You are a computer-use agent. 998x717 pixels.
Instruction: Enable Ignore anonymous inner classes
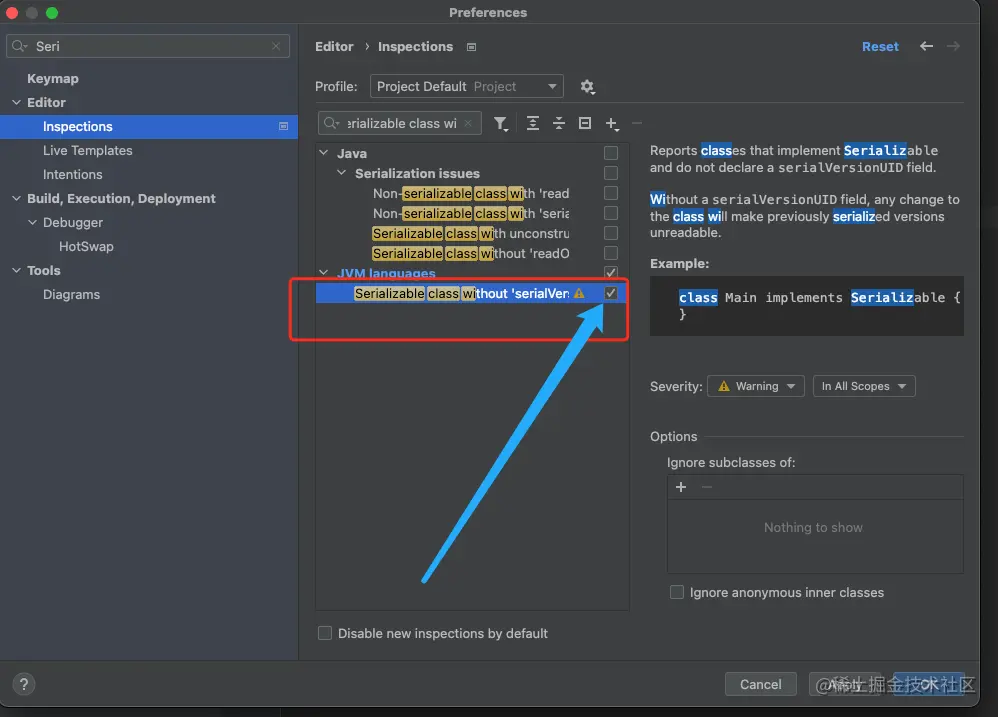click(677, 592)
